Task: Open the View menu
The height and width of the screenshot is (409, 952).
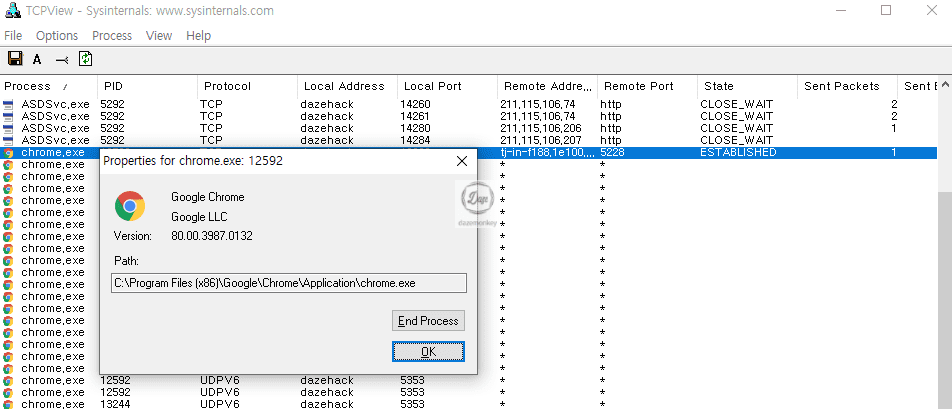Action: click(159, 36)
